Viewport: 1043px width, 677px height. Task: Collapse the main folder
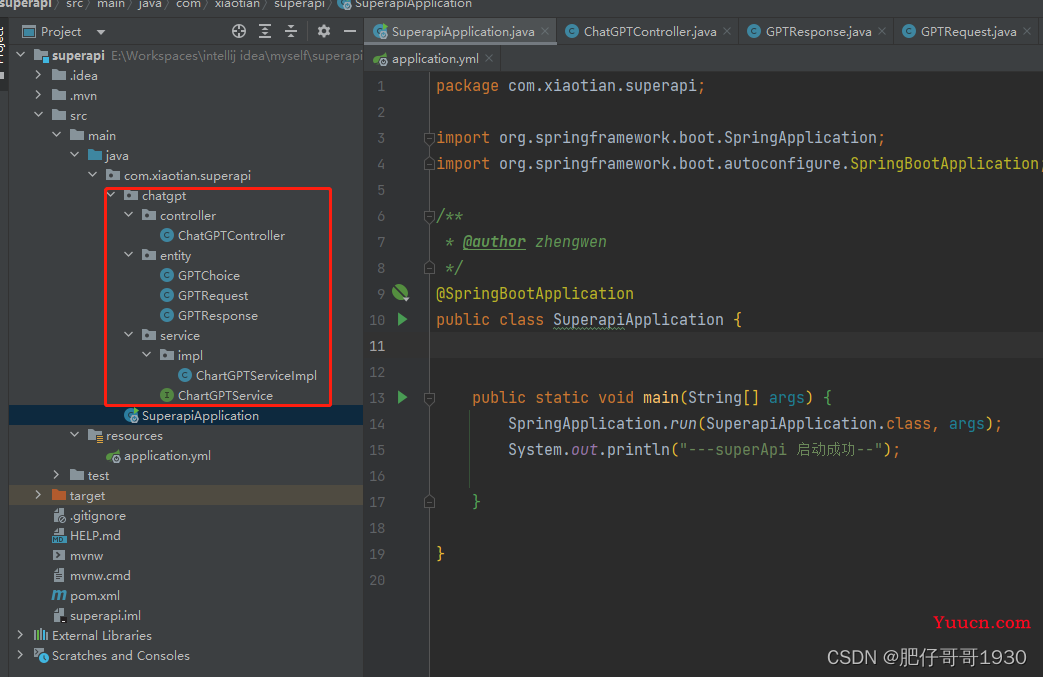pyautogui.click(x=57, y=135)
